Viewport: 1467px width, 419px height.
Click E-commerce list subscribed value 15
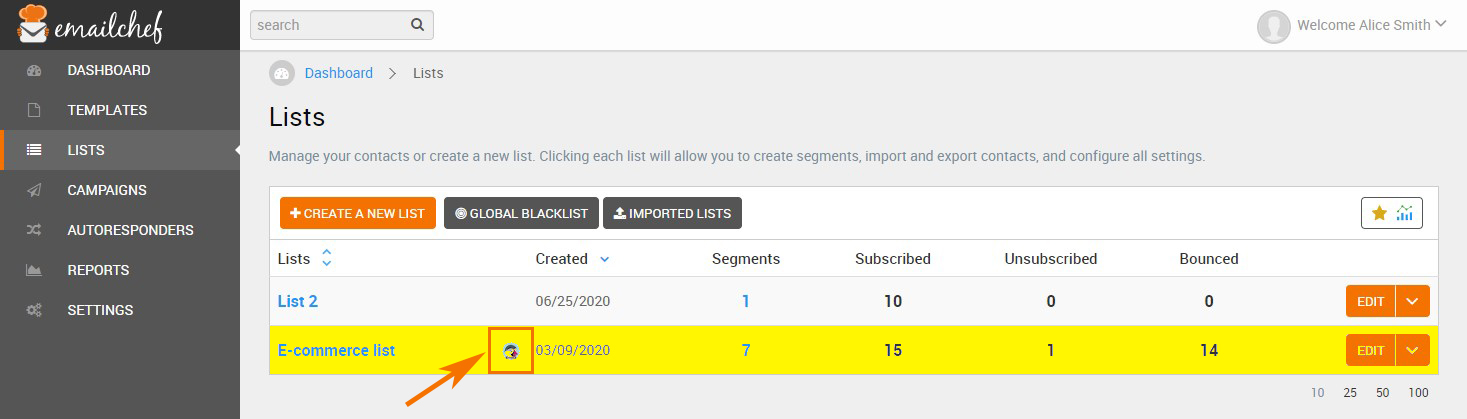(x=893, y=350)
